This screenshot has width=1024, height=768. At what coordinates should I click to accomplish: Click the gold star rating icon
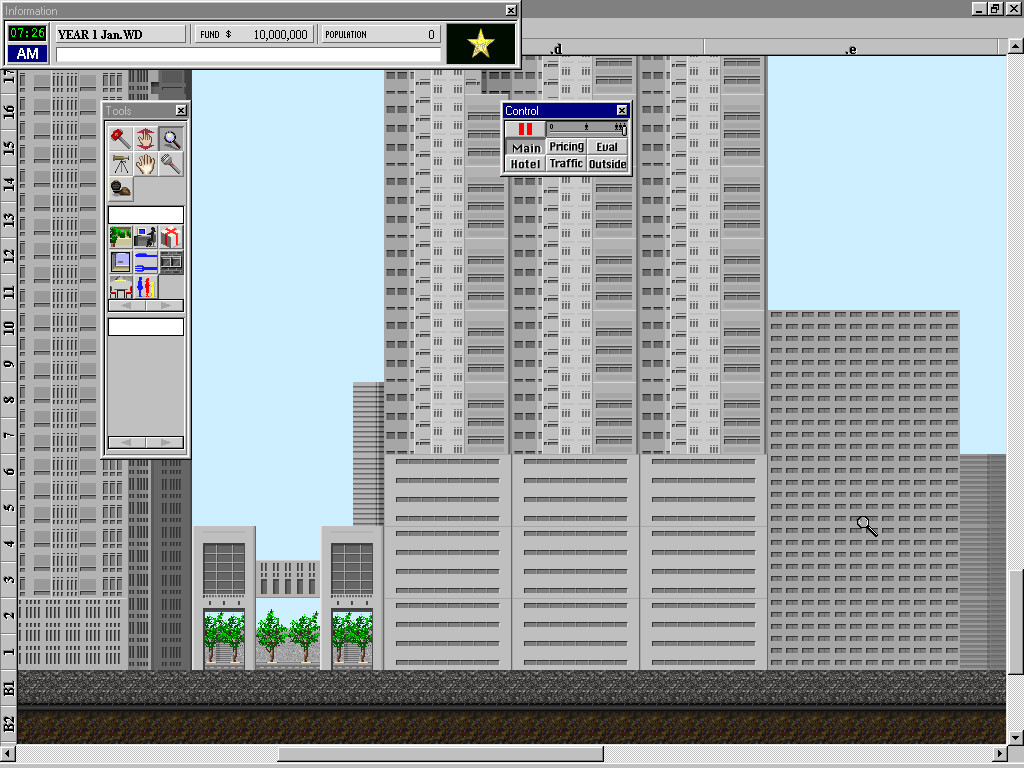481,44
